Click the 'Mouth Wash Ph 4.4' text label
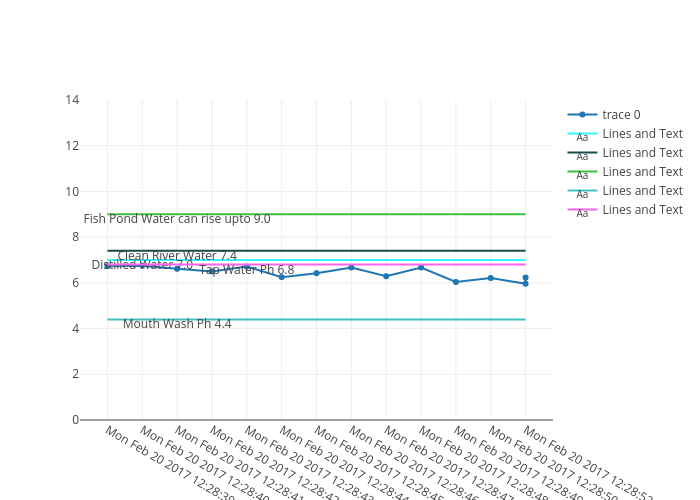700x500 pixels. (177, 324)
